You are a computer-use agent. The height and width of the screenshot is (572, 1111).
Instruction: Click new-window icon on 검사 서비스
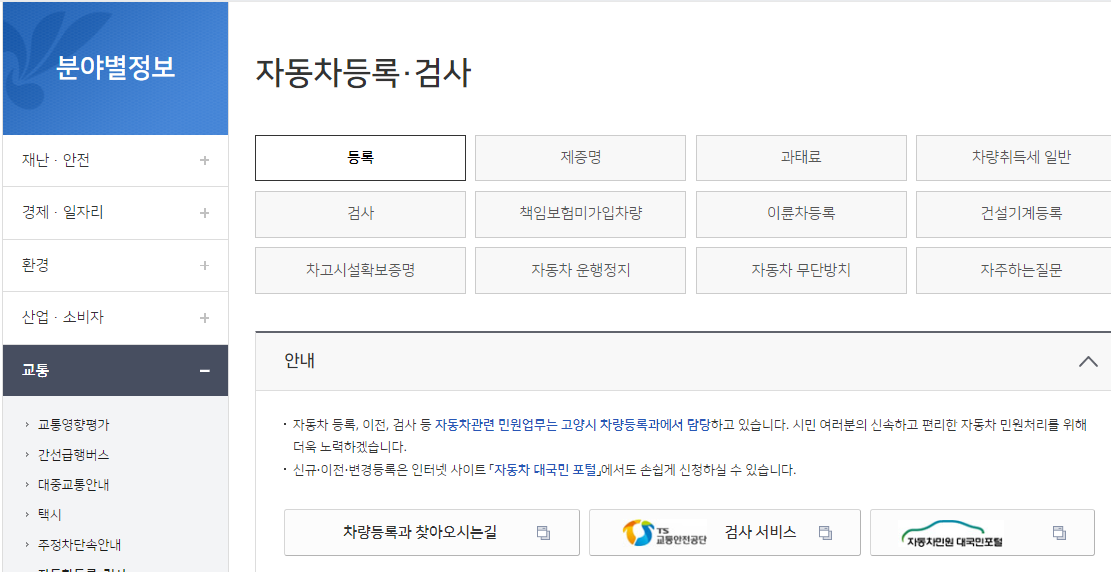(825, 532)
